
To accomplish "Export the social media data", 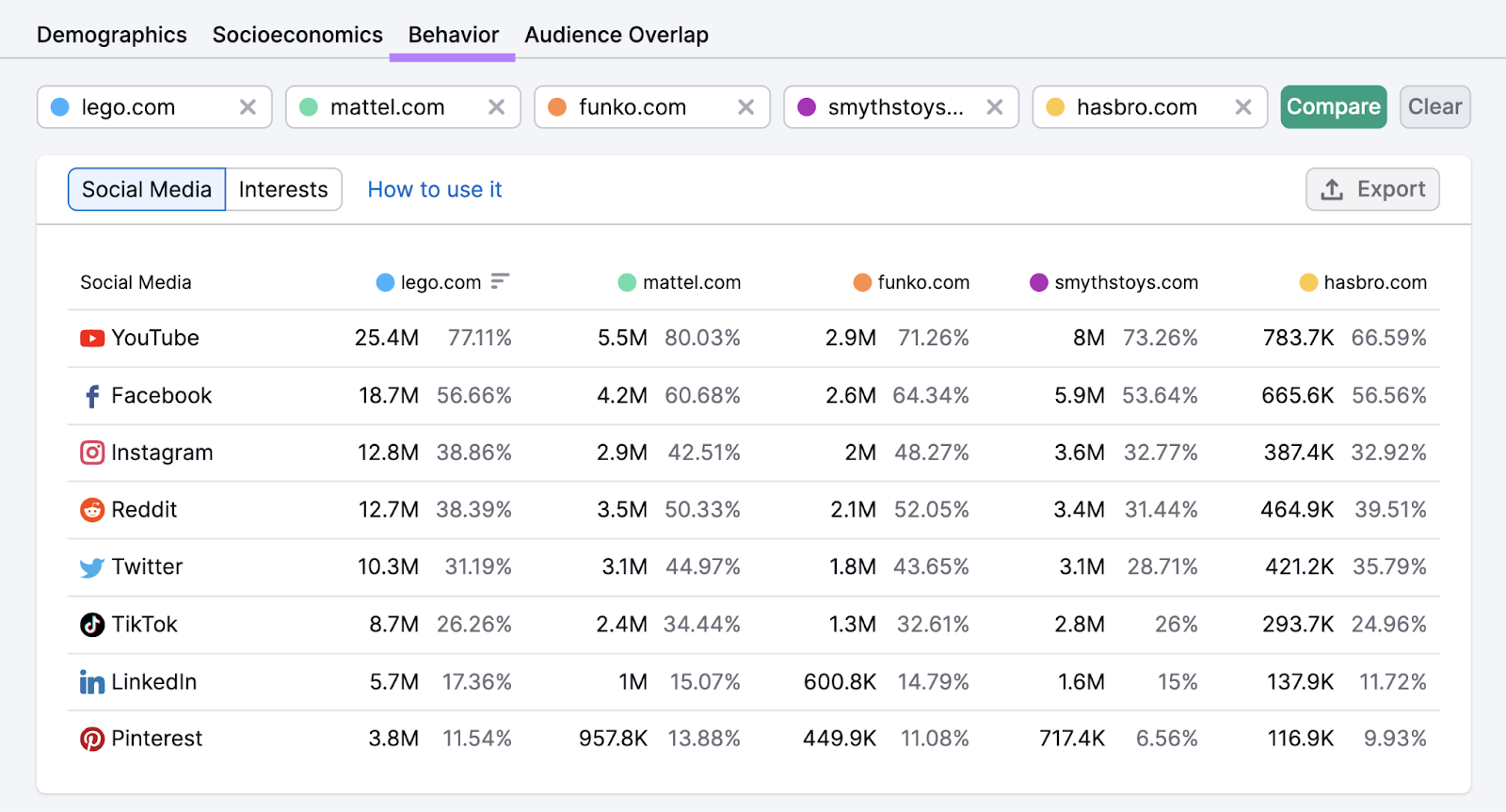I will (x=1372, y=189).
